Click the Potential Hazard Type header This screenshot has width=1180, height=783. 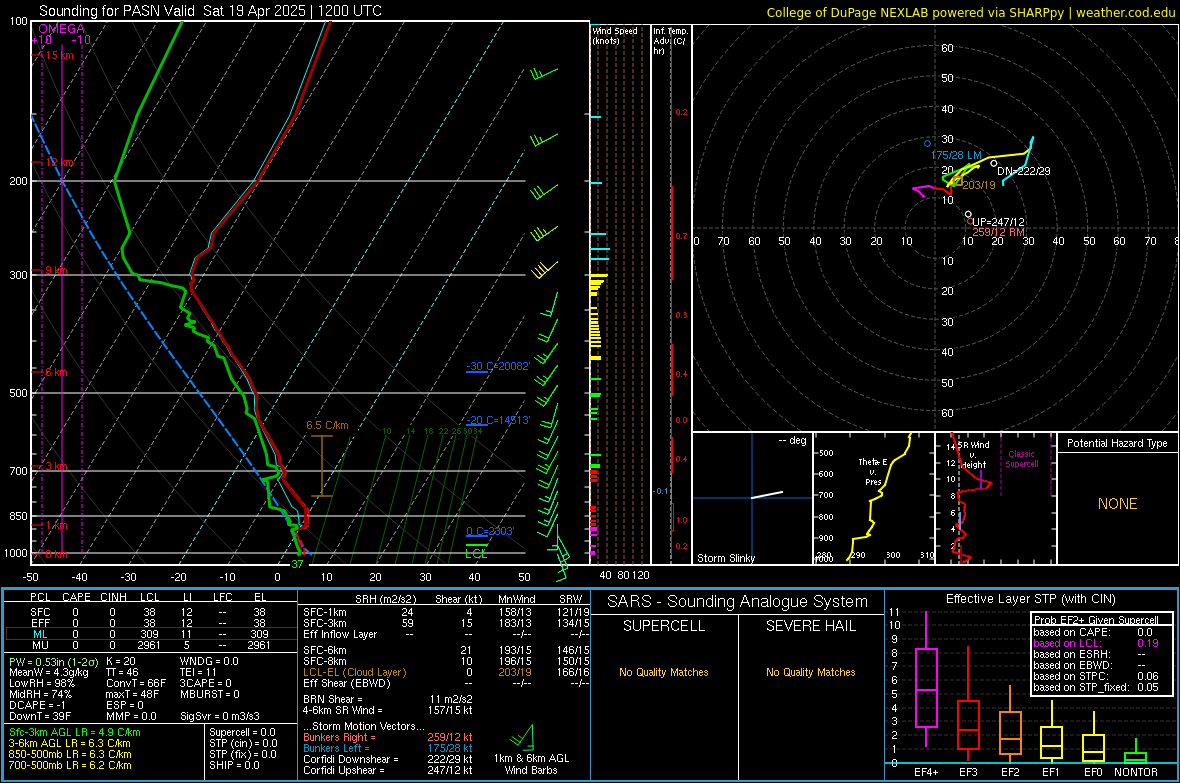[x=1117, y=443]
